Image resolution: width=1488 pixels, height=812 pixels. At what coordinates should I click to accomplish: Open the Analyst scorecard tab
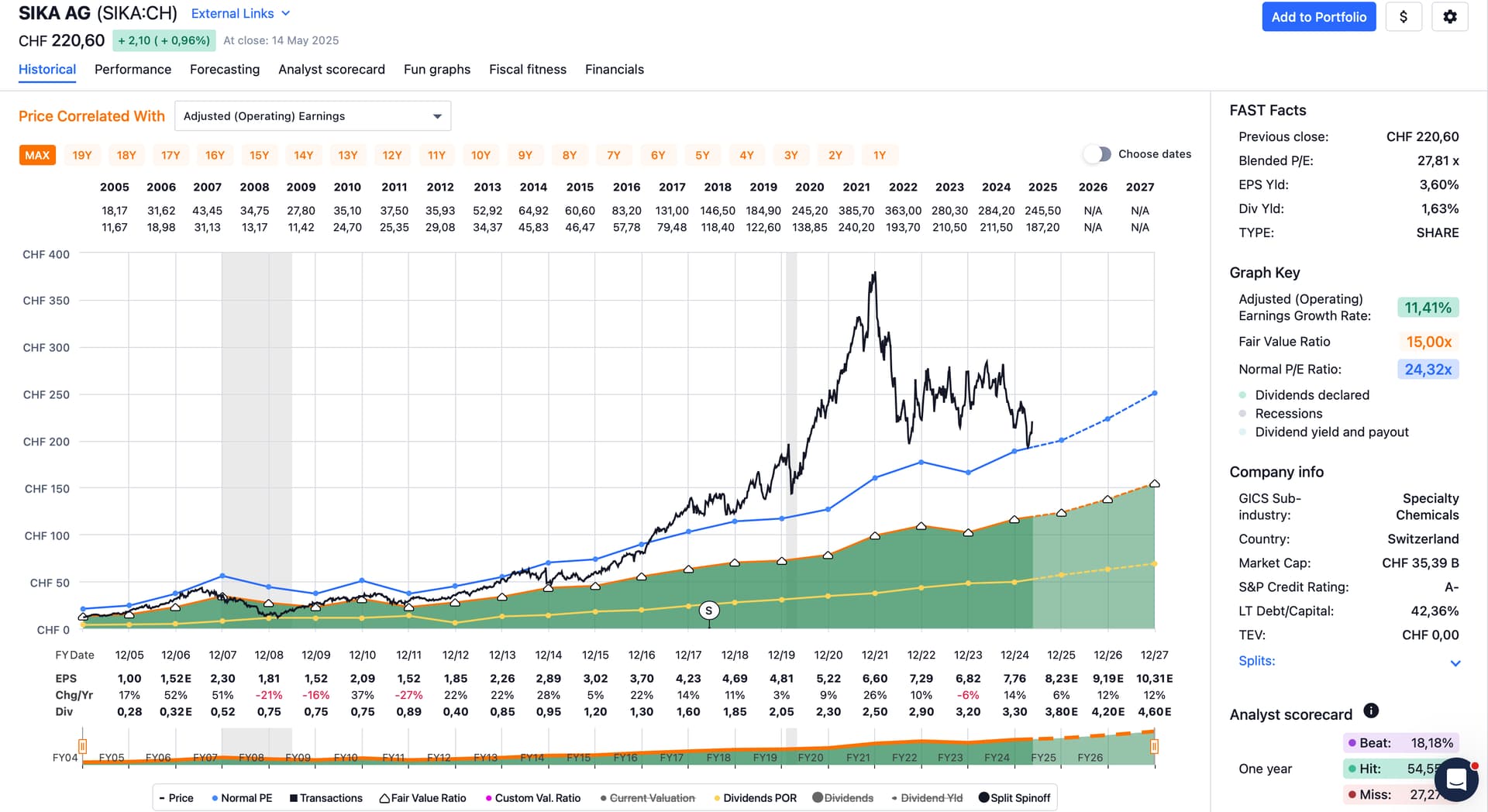332,69
